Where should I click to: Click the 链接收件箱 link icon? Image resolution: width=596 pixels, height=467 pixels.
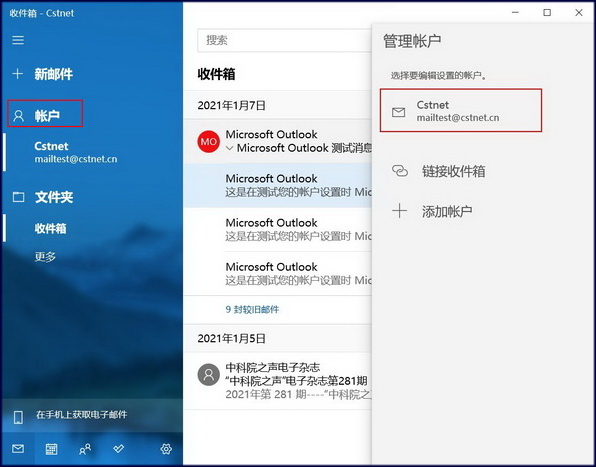click(x=400, y=171)
